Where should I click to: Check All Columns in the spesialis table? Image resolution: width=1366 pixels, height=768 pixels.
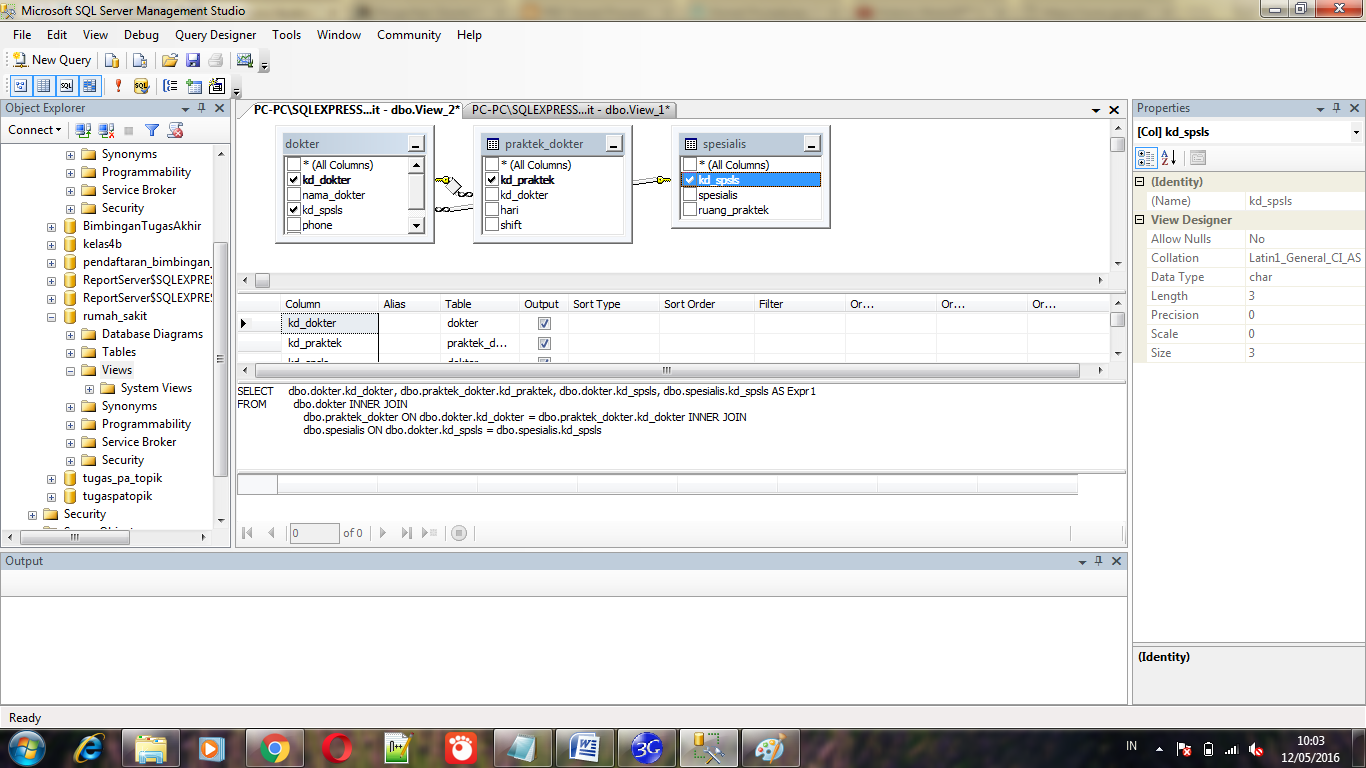click(690, 165)
